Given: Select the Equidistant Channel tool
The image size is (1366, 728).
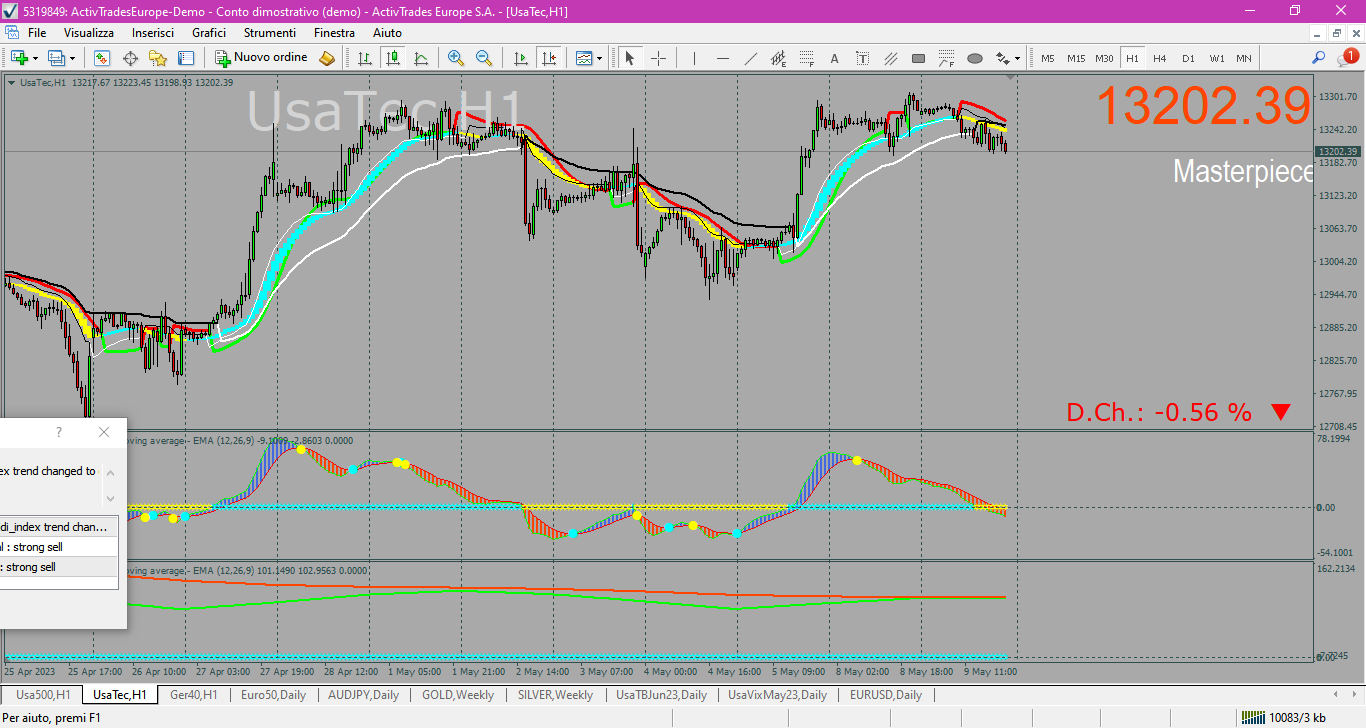Looking at the screenshot, I should tap(778, 58).
